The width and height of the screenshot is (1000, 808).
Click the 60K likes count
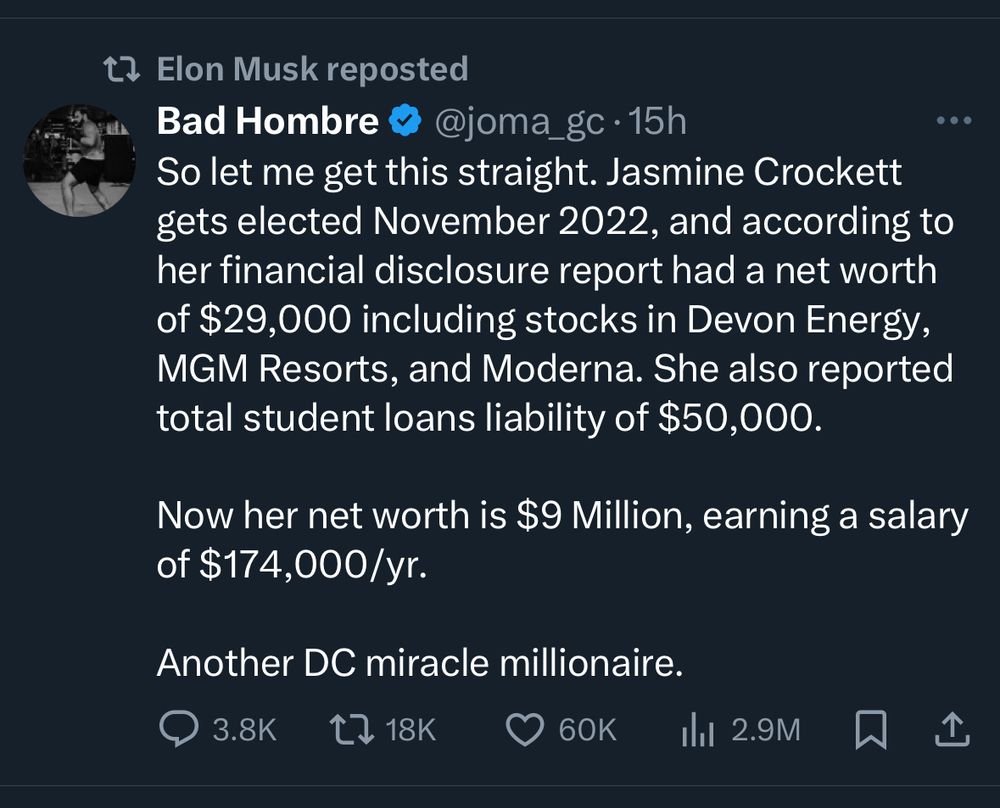coord(588,730)
